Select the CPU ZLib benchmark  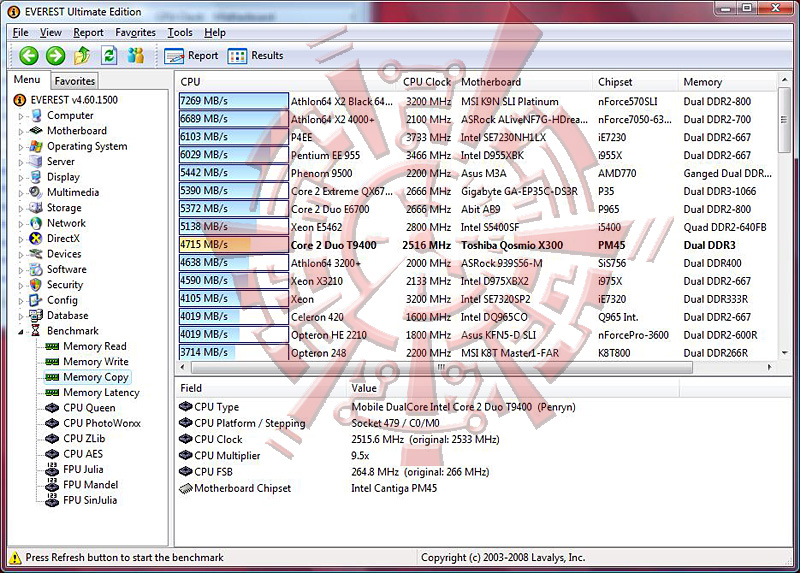[84, 438]
